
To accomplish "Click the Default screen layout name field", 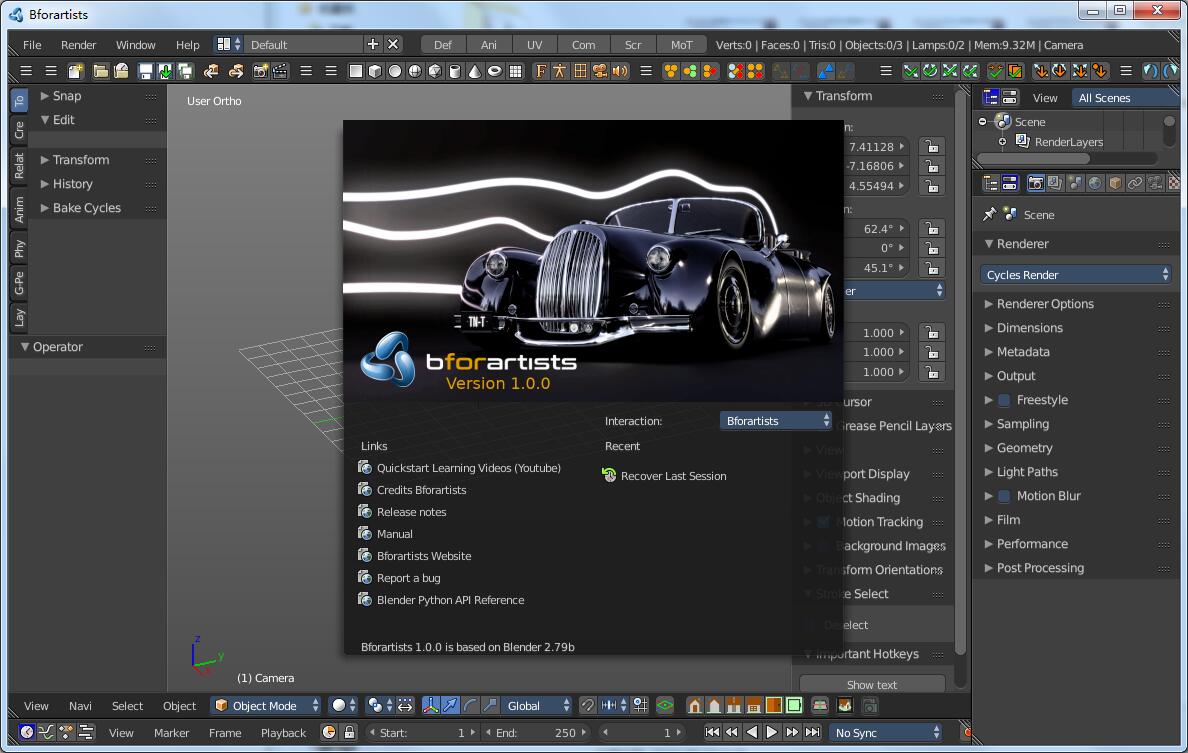I will click(305, 45).
